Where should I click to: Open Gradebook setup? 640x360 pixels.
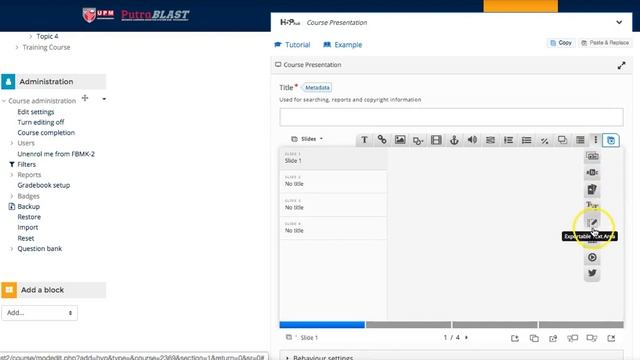click(44, 185)
